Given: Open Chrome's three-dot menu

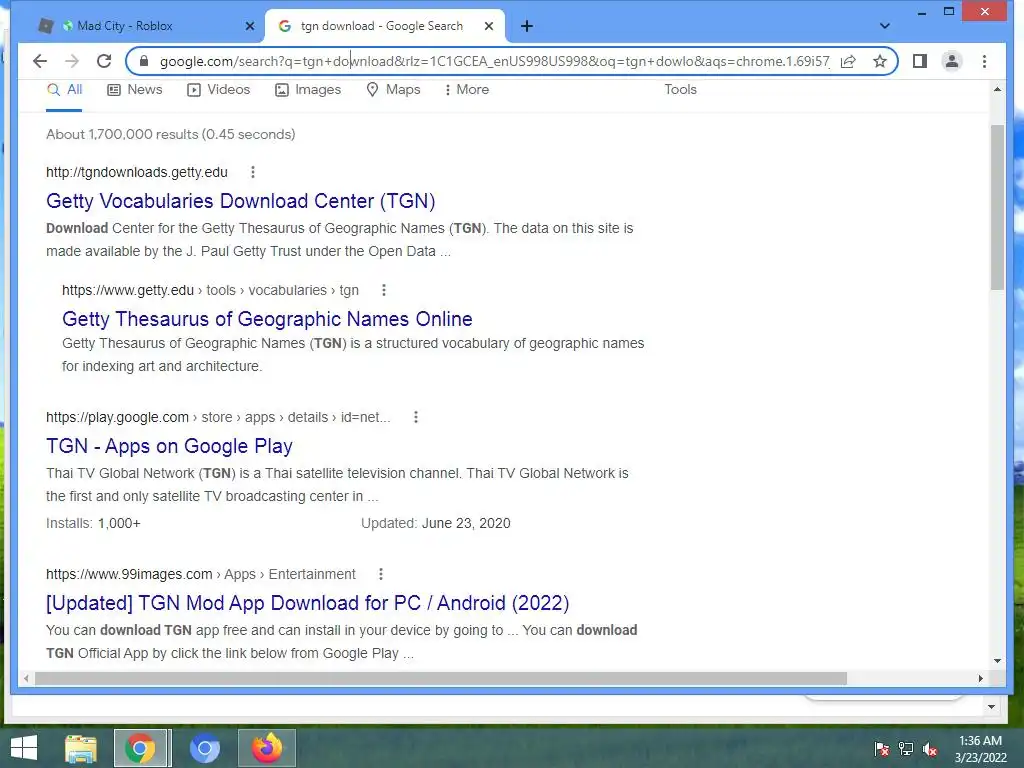Looking at the screenshot, I should pyautogui.click(x=984, y=61).
